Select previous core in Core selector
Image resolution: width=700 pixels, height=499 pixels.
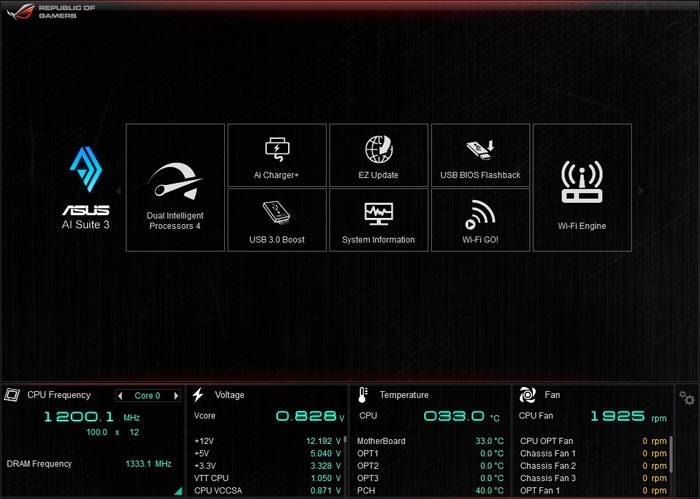(x=121, y=395)
